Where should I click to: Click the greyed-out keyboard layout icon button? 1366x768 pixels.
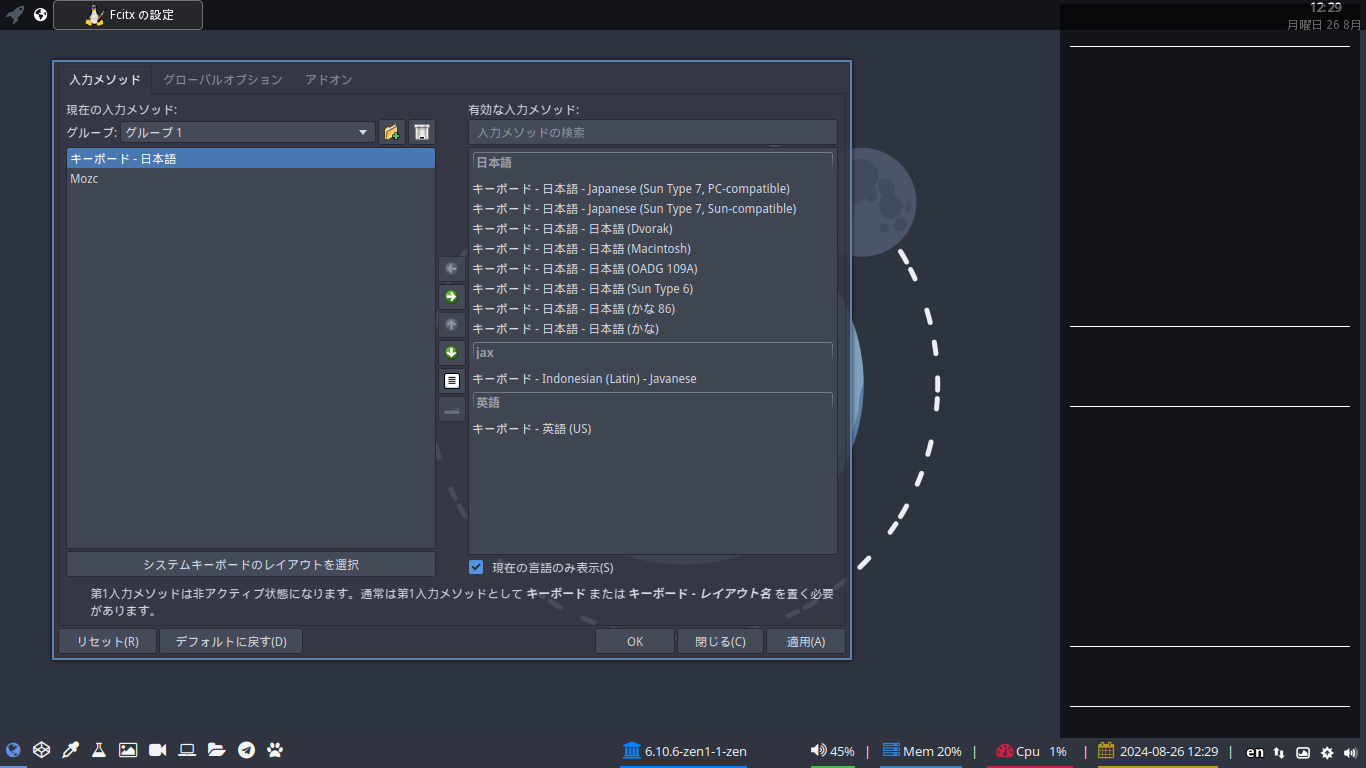(451, 409)
